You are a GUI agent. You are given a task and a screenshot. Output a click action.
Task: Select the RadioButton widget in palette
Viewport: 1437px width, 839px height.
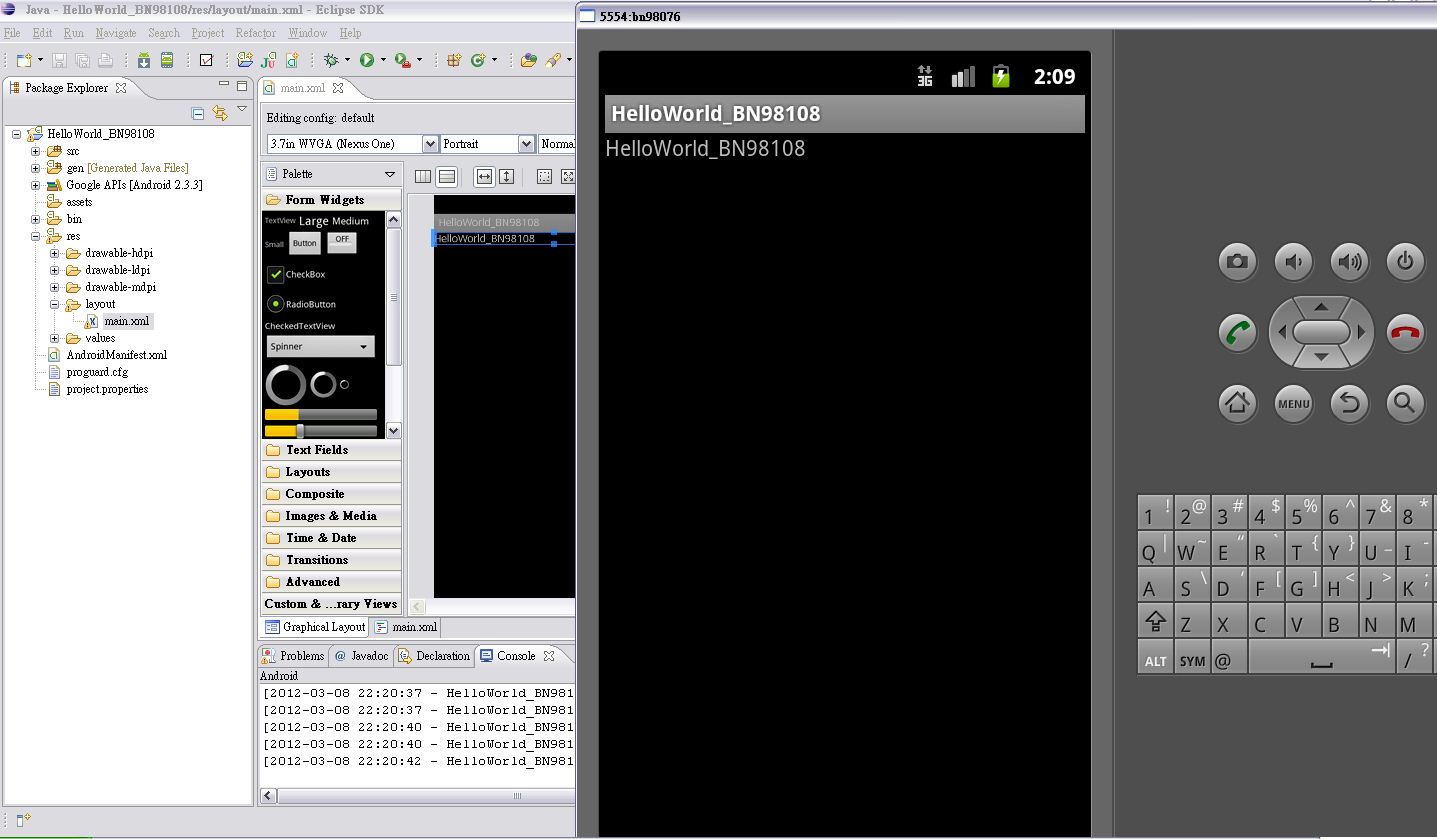point(276,304)
